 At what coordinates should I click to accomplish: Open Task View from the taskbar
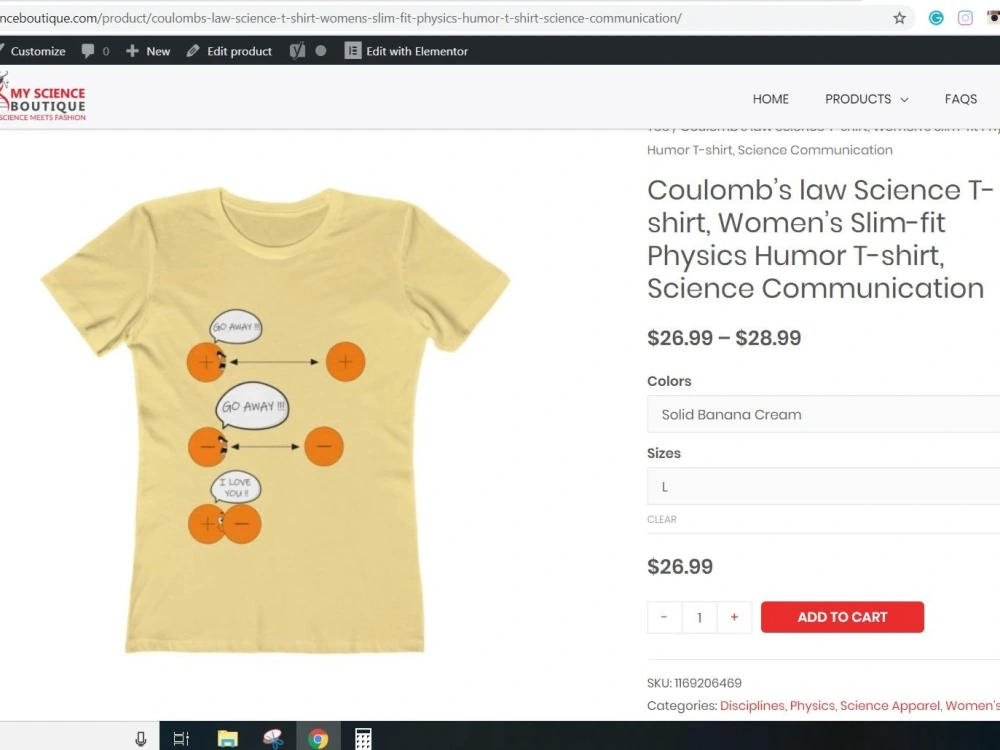tap(181, 739)
